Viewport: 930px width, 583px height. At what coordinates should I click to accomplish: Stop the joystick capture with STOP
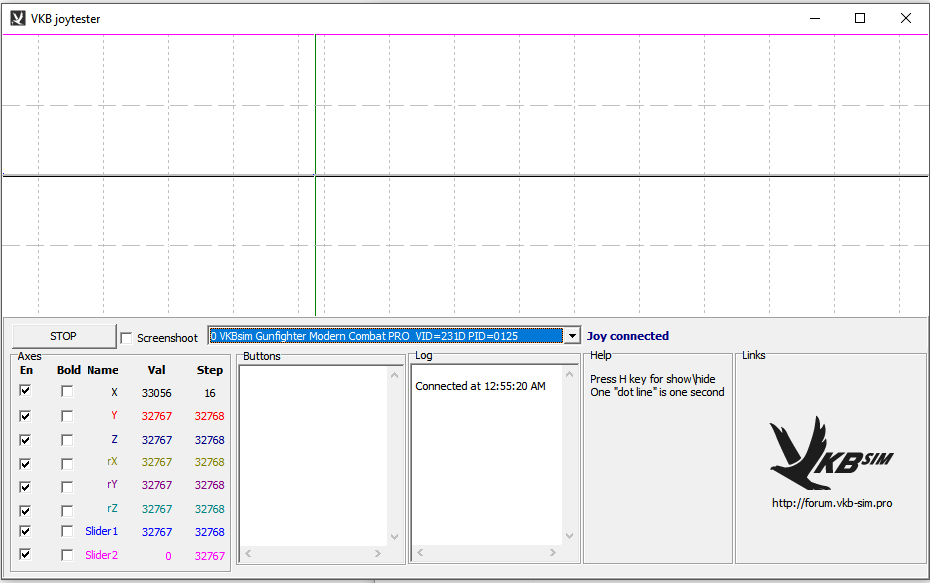[63, 336]
